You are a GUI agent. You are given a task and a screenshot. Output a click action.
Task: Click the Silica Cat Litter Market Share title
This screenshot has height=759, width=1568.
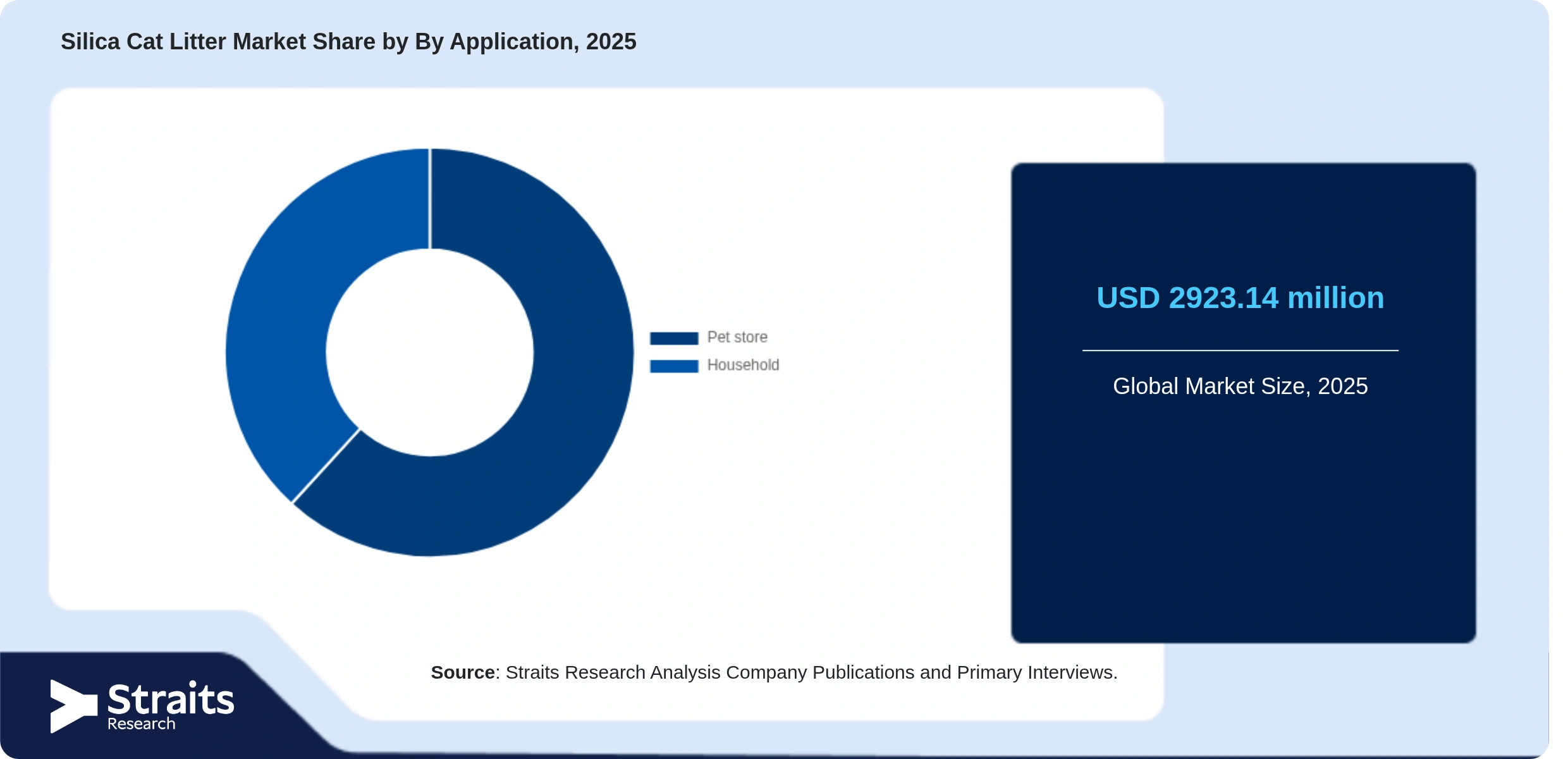348,42
